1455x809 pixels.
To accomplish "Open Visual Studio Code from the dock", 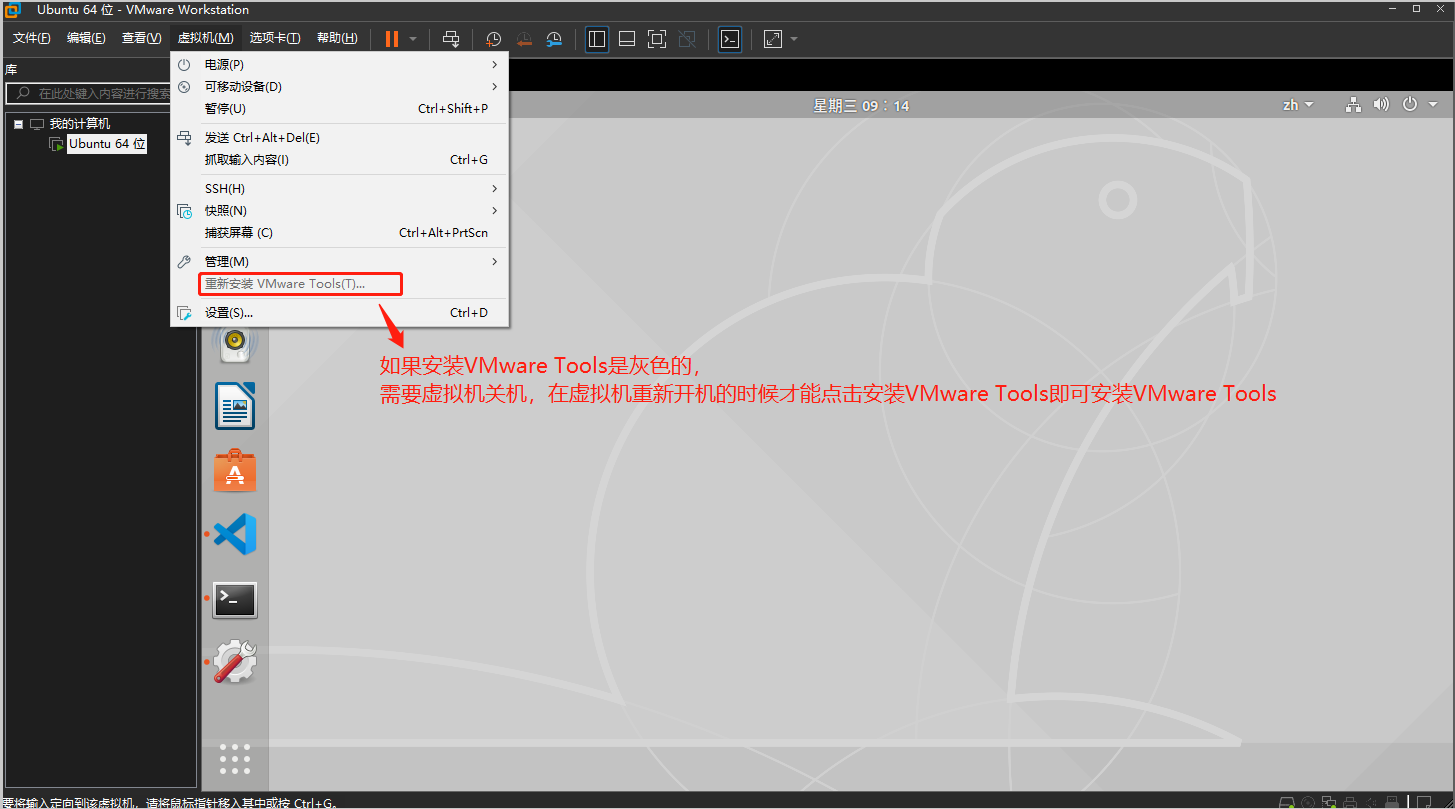I will (x=236, y=534).
